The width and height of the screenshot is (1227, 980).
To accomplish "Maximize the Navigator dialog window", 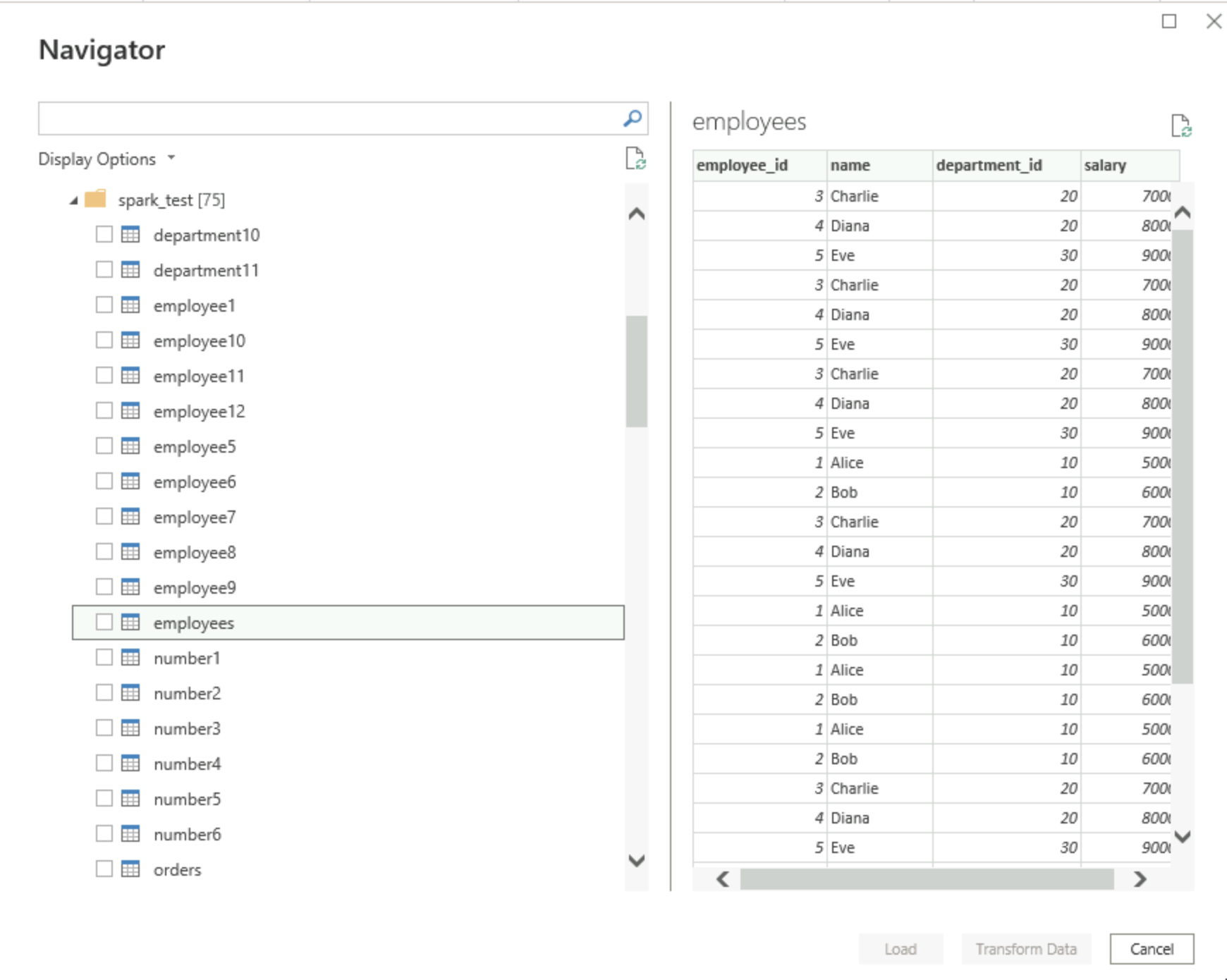I will (x=1169, y=22).
